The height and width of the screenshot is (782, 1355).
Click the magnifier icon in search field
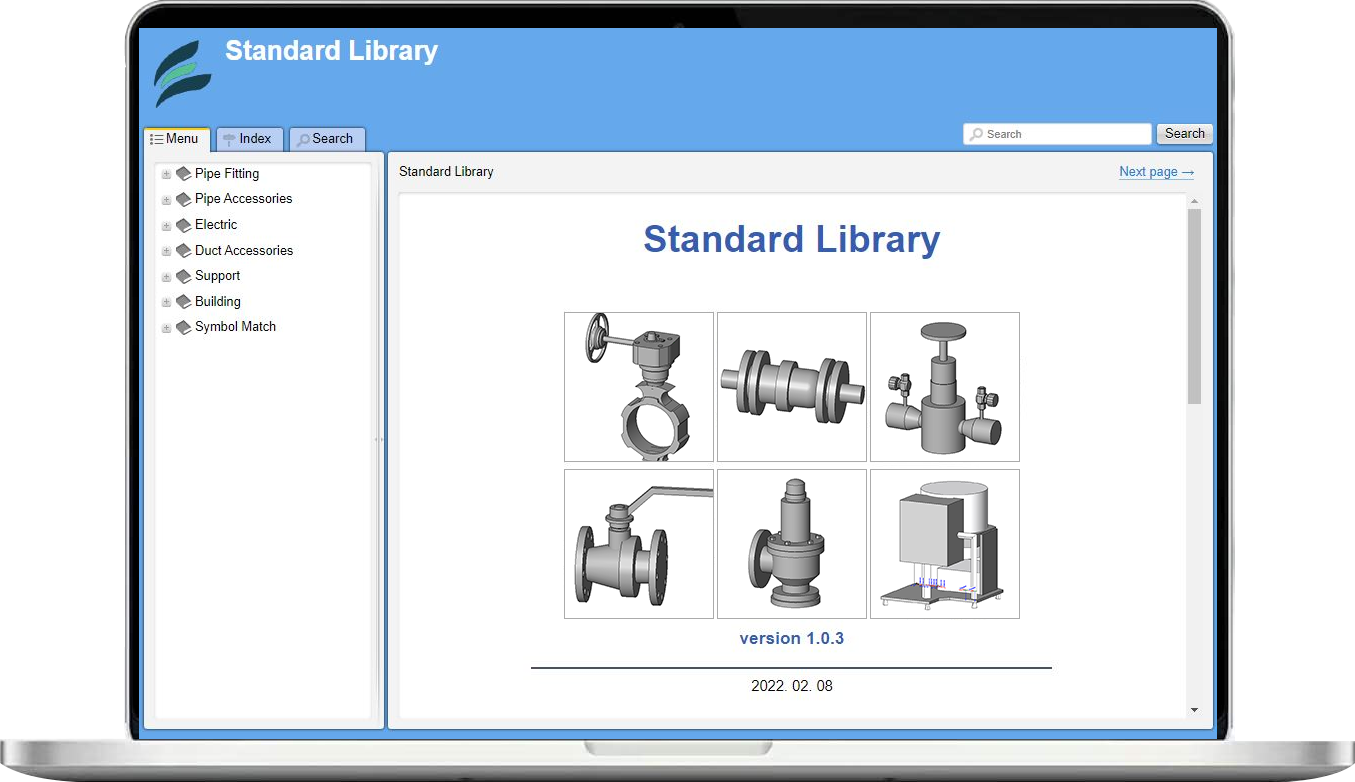[x=976, y=134]
